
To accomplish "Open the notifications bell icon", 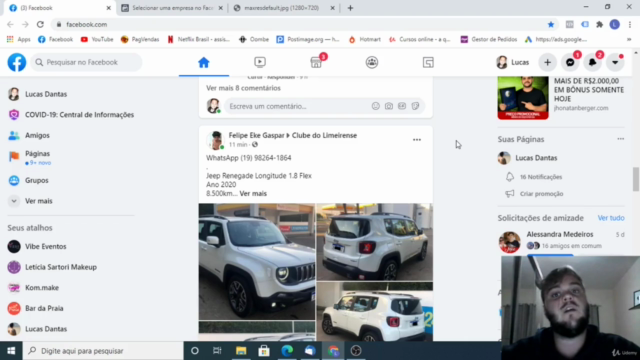I will (x=592, y=62).
